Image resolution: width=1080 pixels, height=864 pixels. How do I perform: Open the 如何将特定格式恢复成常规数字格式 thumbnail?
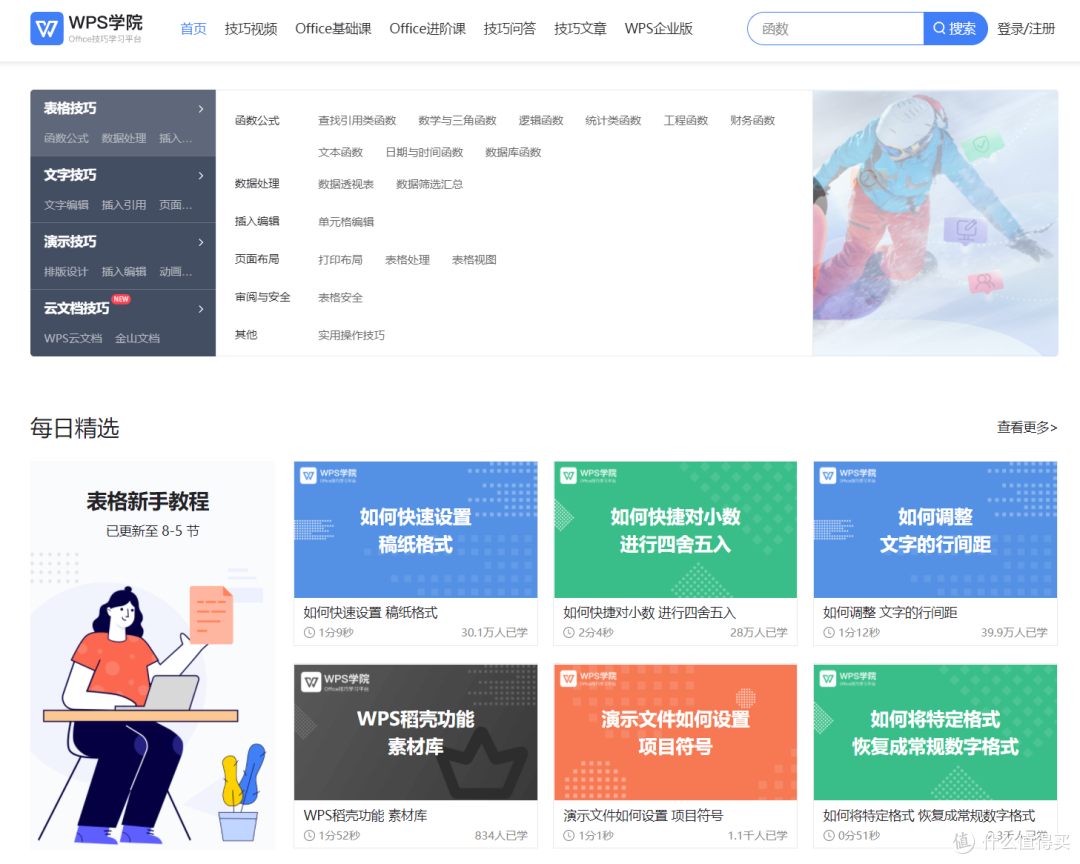pyautogui.click(x=935, y=732)
